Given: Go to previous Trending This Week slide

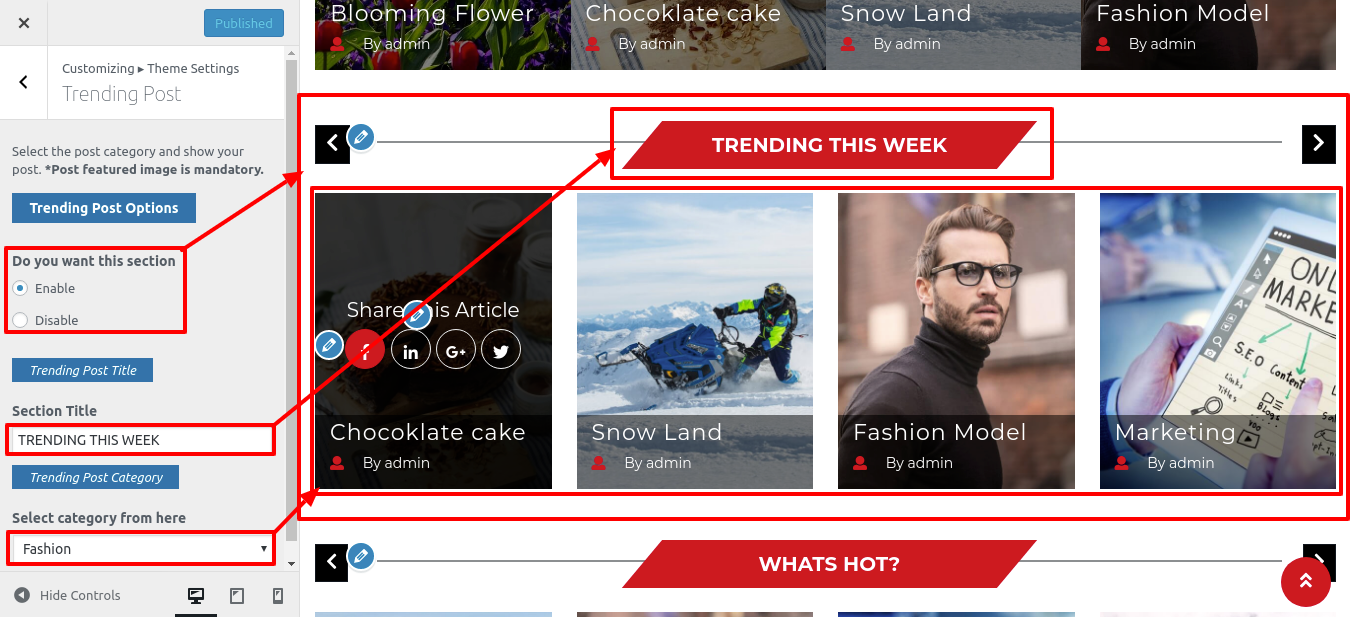Looking at the screenshot, I should point(332,144).
